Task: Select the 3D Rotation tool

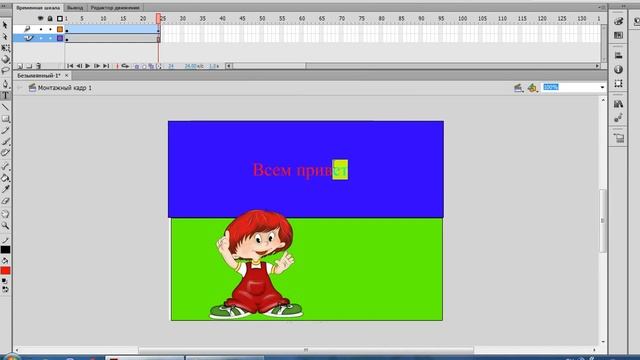Action: (5, 59)
